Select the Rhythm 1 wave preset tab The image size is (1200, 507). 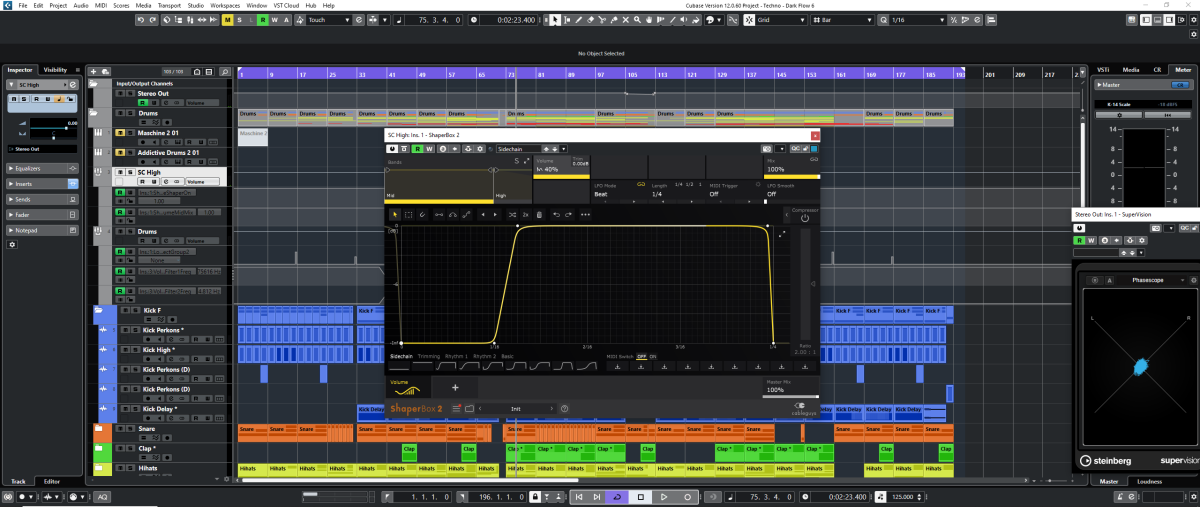coord(456,356)
